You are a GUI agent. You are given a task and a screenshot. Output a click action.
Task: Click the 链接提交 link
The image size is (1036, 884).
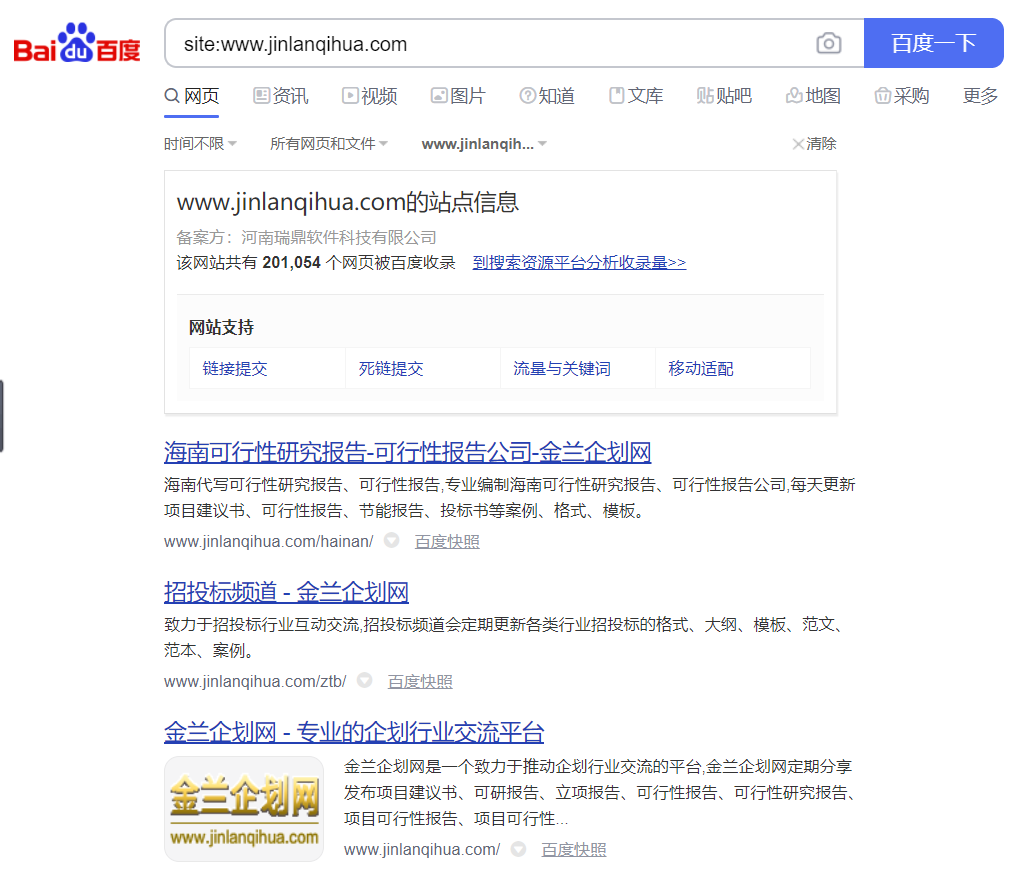coord(235,369)
